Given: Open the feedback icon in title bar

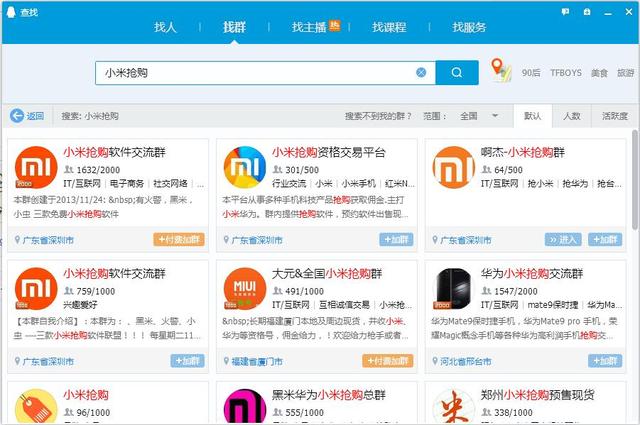Looking at the screenshot, I should point(565,12).
